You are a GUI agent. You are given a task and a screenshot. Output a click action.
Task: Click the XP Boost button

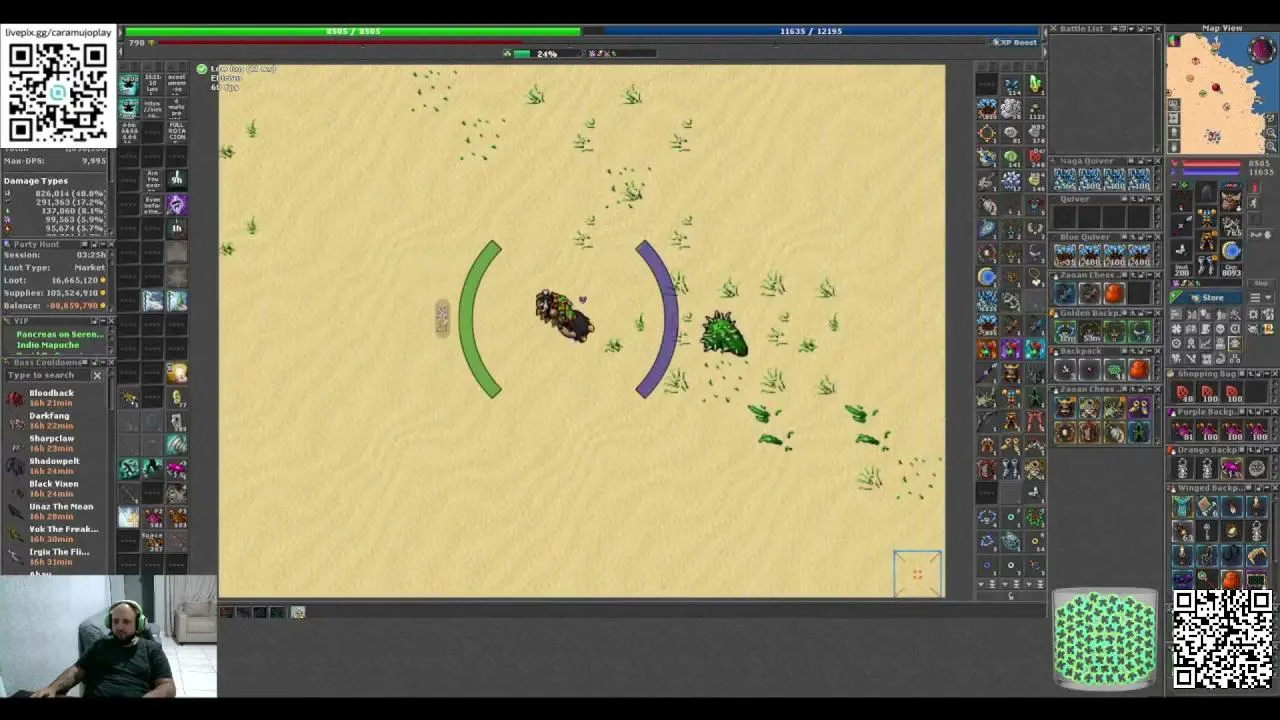[1014, 43]
